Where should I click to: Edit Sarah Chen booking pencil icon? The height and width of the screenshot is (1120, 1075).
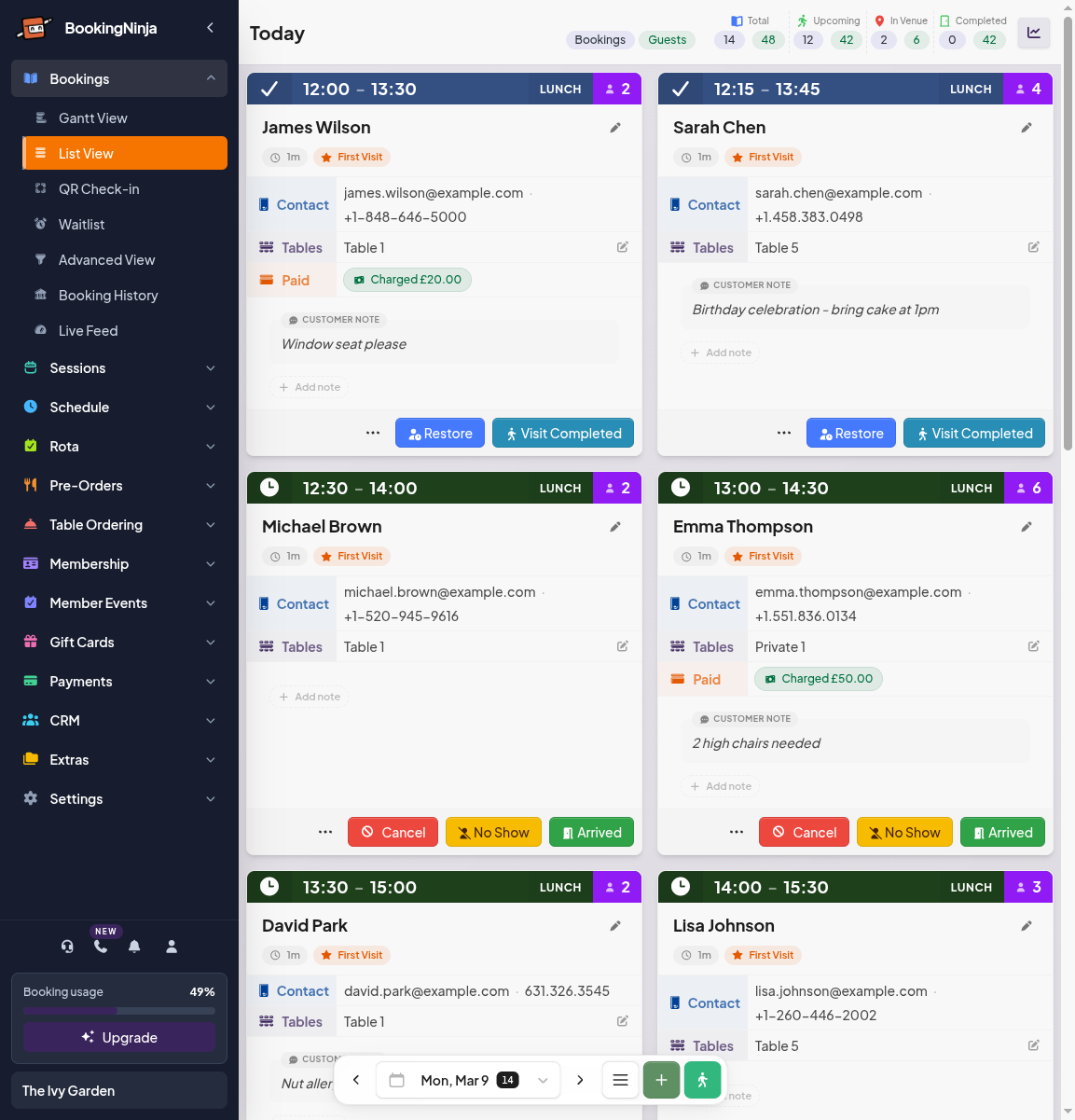1027,128
